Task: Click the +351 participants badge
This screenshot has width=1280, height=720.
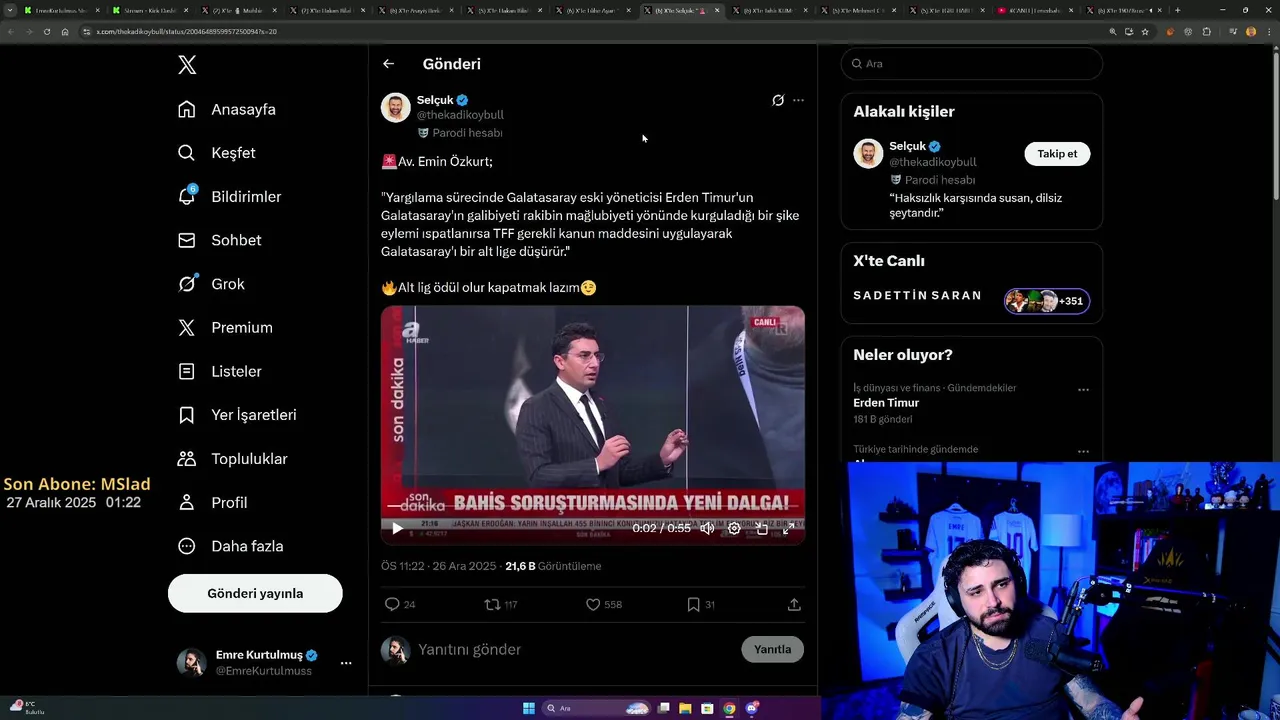Action: tap(1047, 301)
